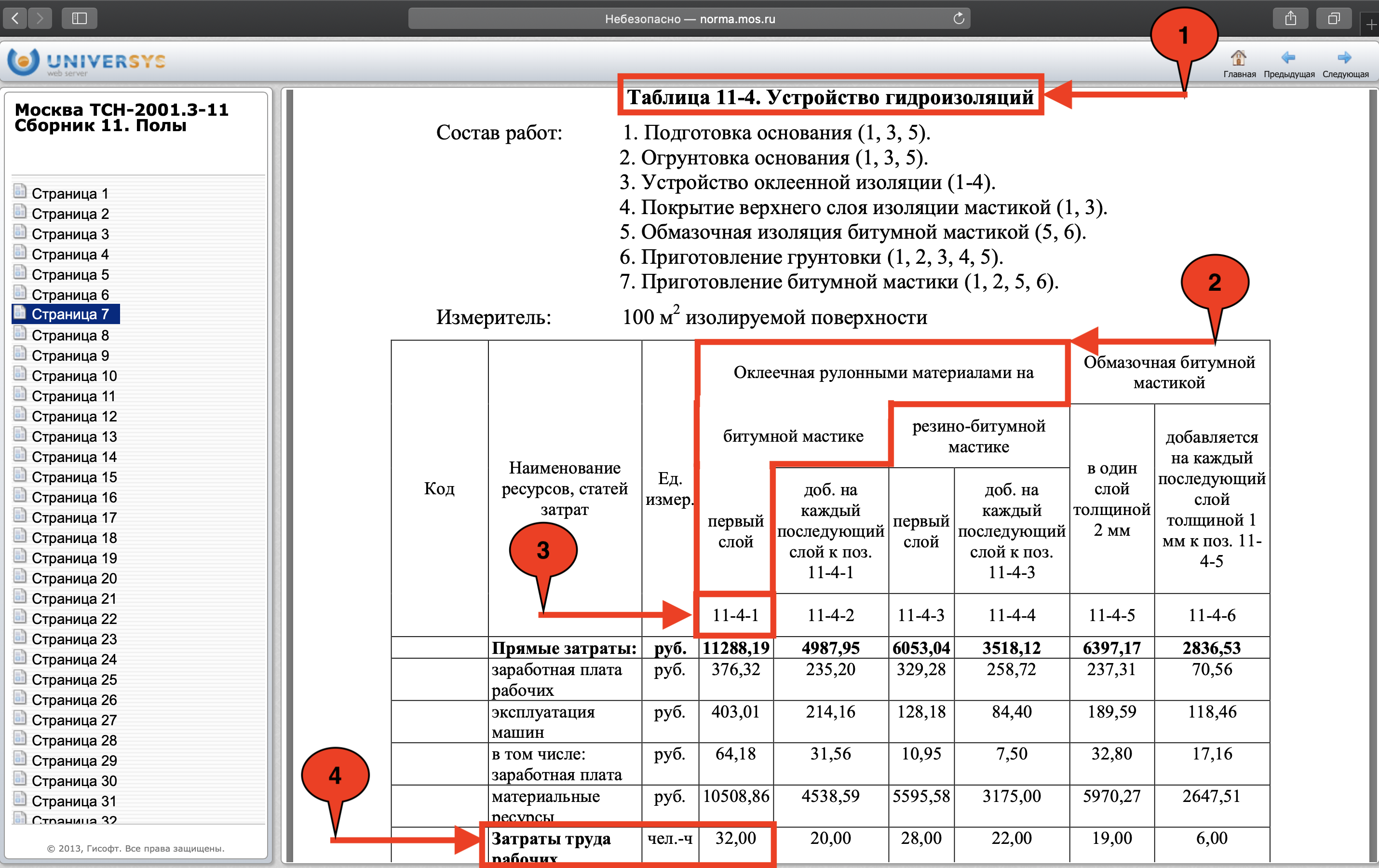Click table code cell 11-4-5
Screen dimensions: 1379x868
(1111, 615)
